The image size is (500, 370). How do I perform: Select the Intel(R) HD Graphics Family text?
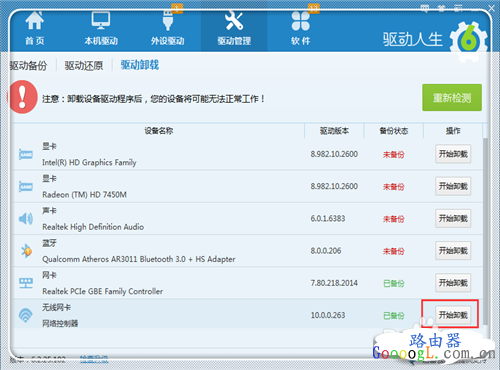point(89,162)
